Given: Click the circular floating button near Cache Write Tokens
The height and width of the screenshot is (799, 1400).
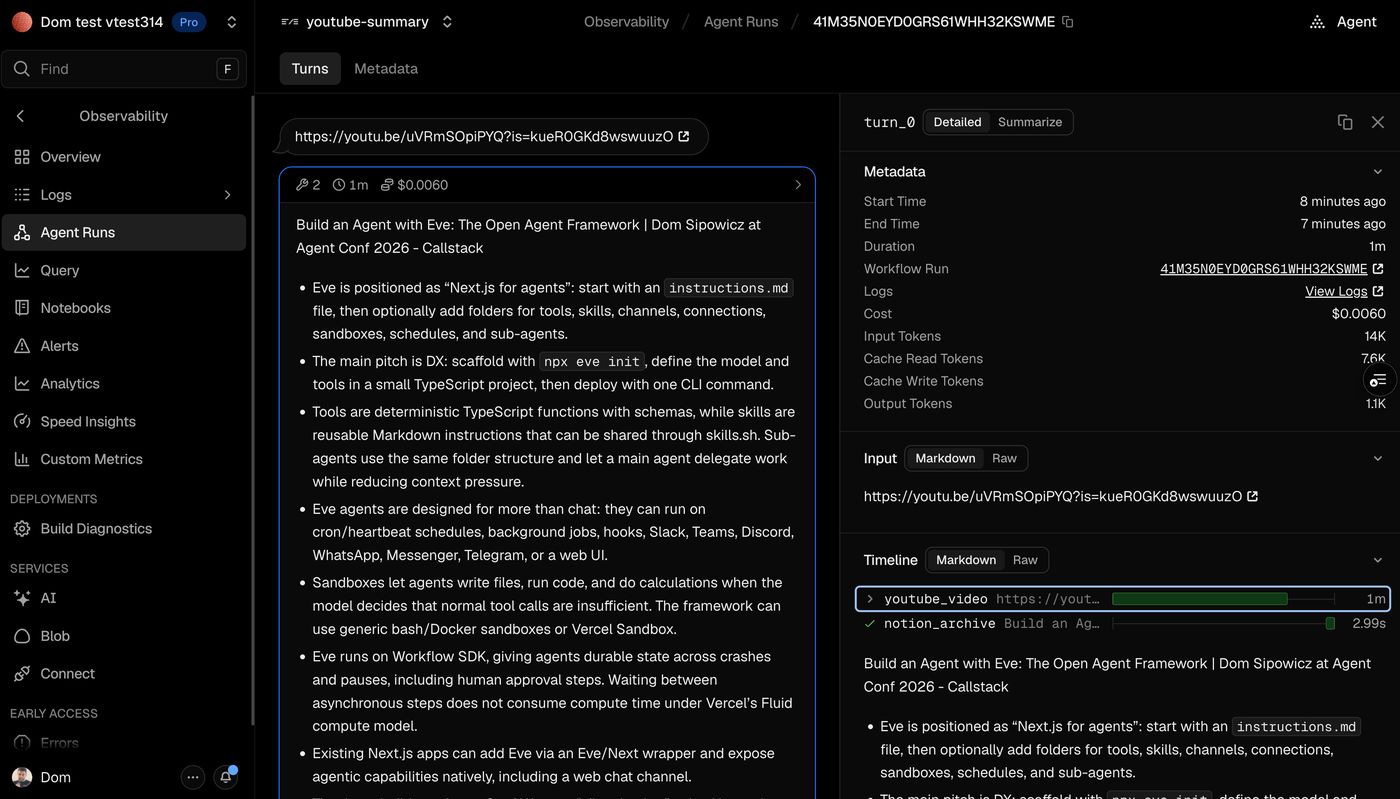Looking at the screenshot, I should (x=1378, y=380).
